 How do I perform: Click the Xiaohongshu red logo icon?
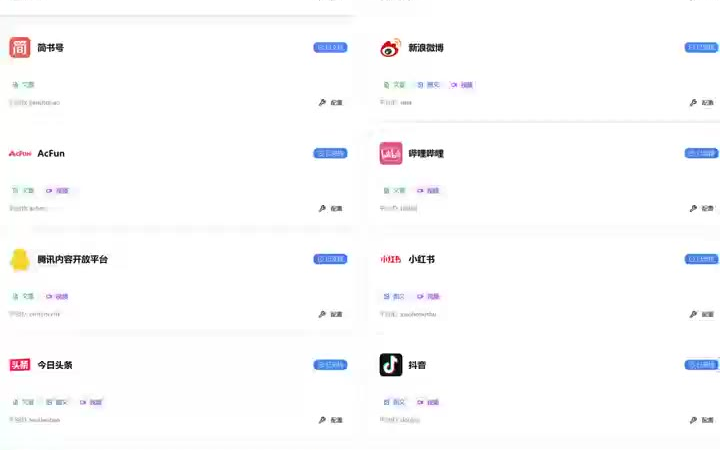pyautogui.click(x=391, y=259)
